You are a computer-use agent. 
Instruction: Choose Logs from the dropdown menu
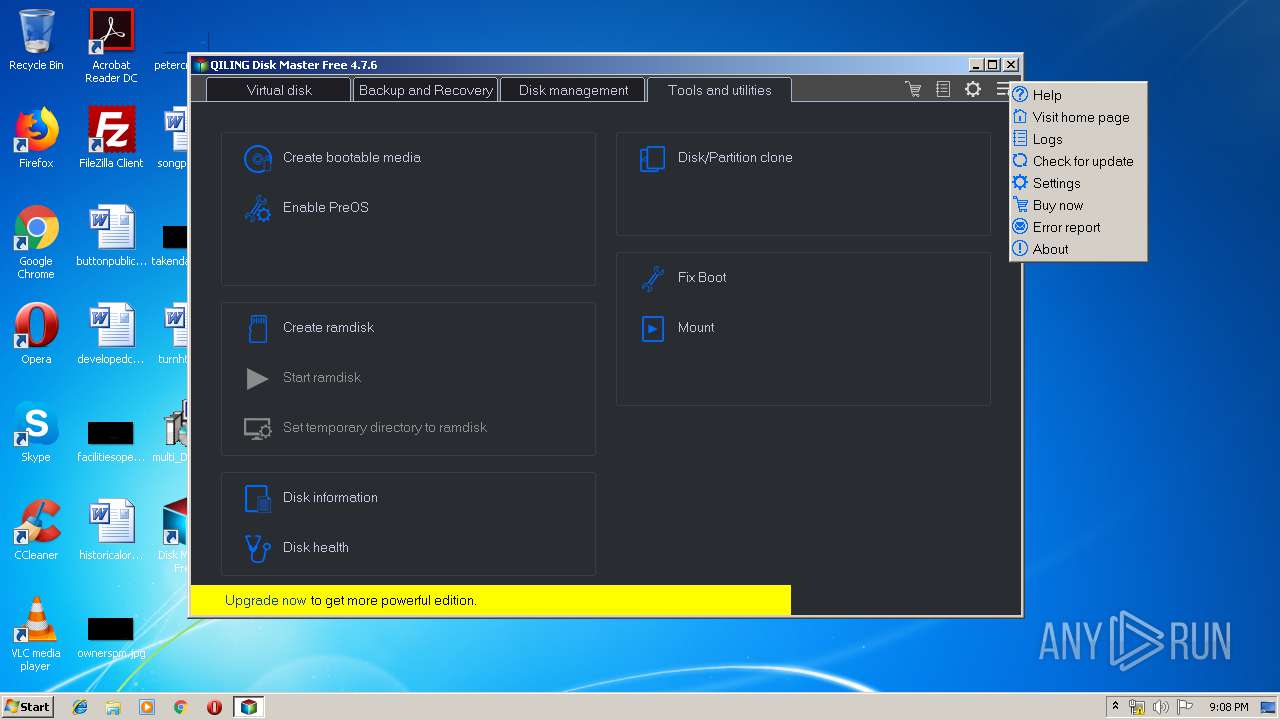[1078, 139]
